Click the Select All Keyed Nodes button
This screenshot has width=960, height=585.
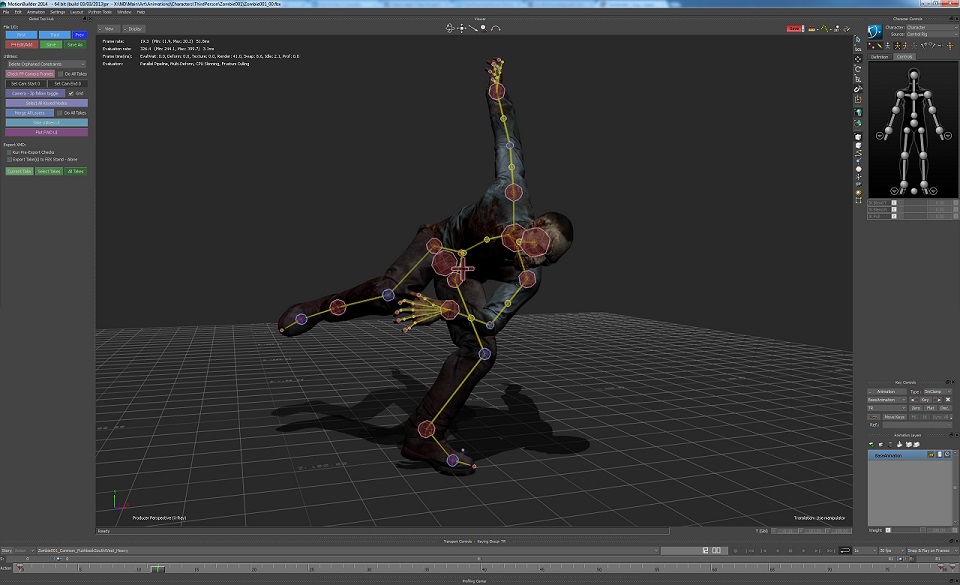(46, 103)
